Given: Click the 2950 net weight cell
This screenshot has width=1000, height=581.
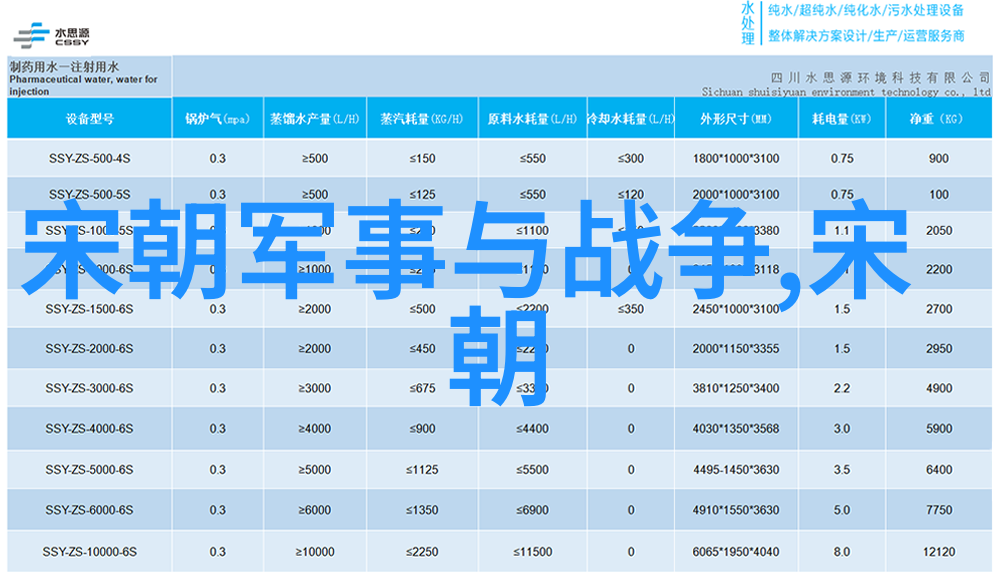Looking at the screenshot, I should click(x=939, y=349).
